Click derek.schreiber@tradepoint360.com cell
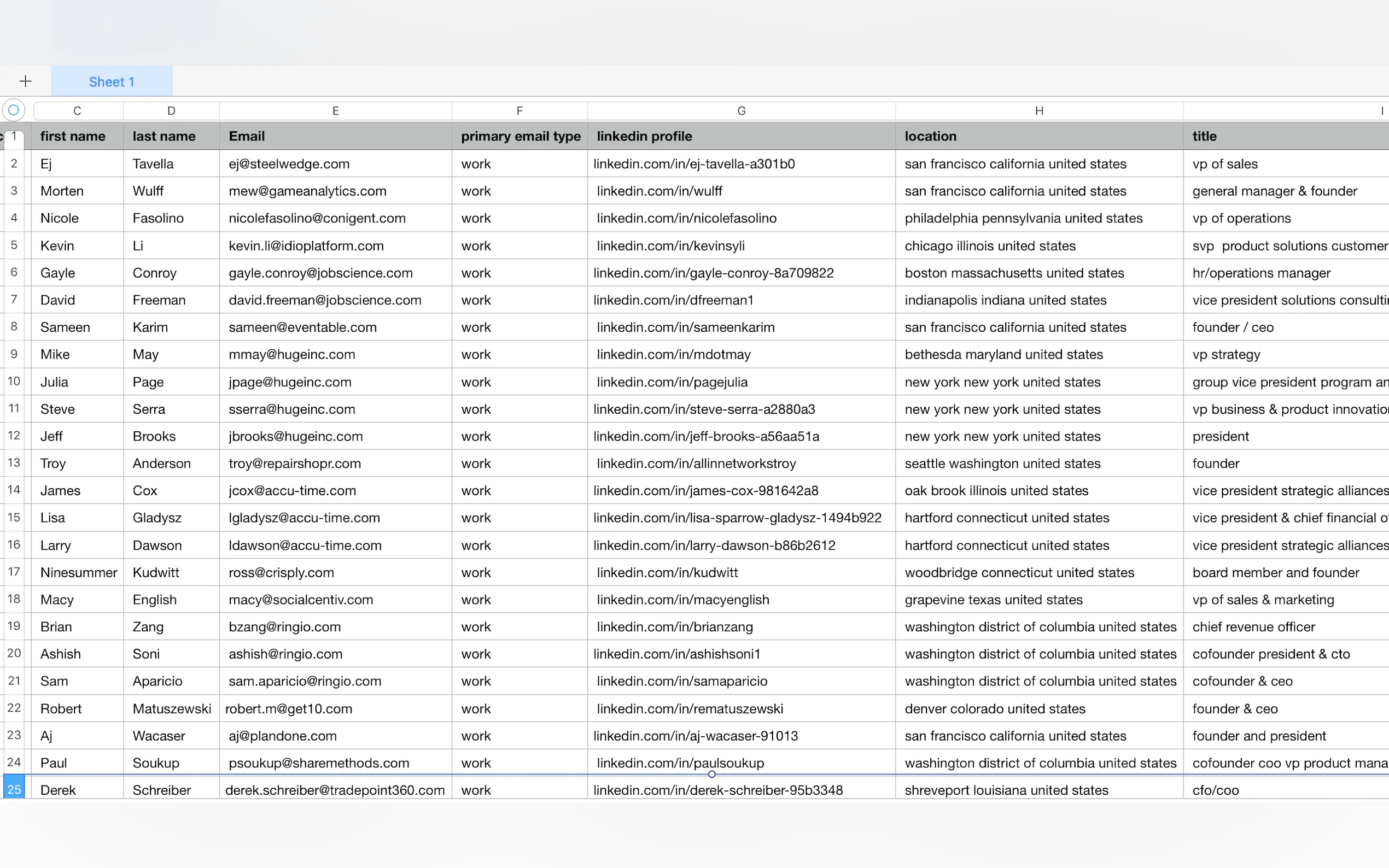 pos(335,790)
